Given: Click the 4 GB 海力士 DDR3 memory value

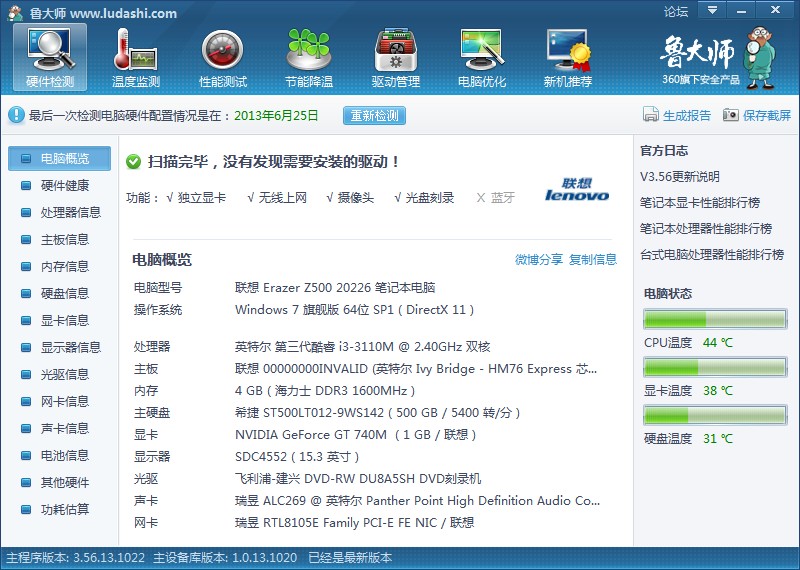Looking at the screenshot, I should [x=325, y=391].
